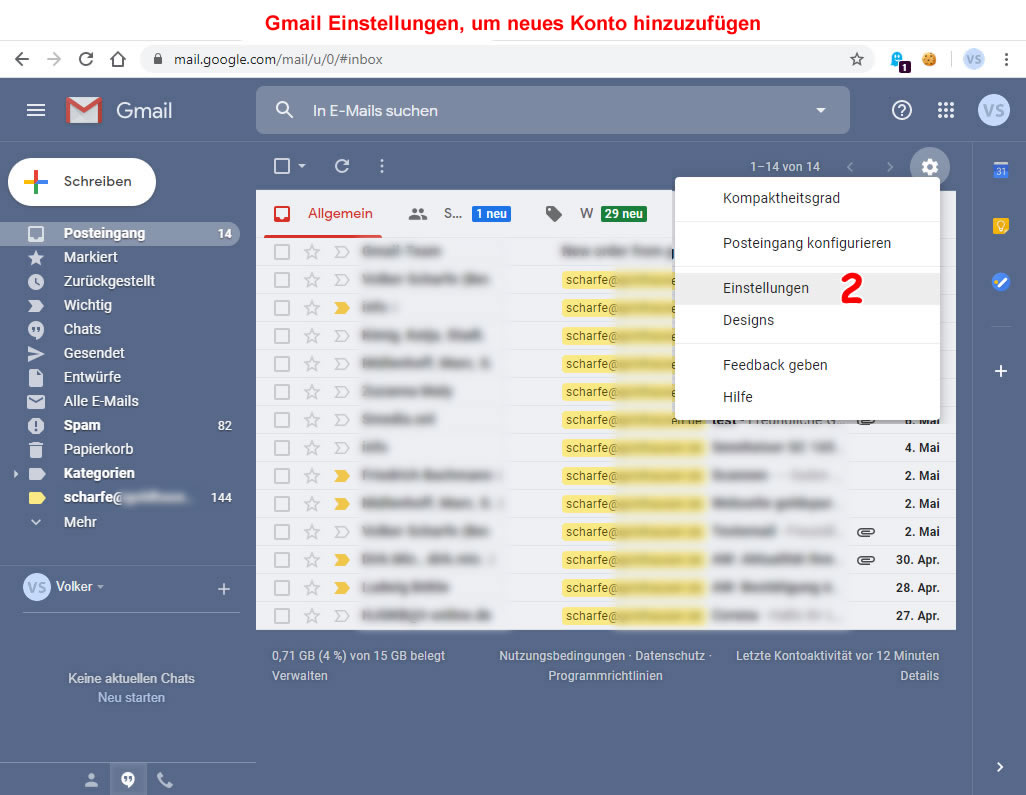The width and height of the screenshot is (1026, 795).
Task: Hide the side panel with the chevron
Action: [1000, 767]
